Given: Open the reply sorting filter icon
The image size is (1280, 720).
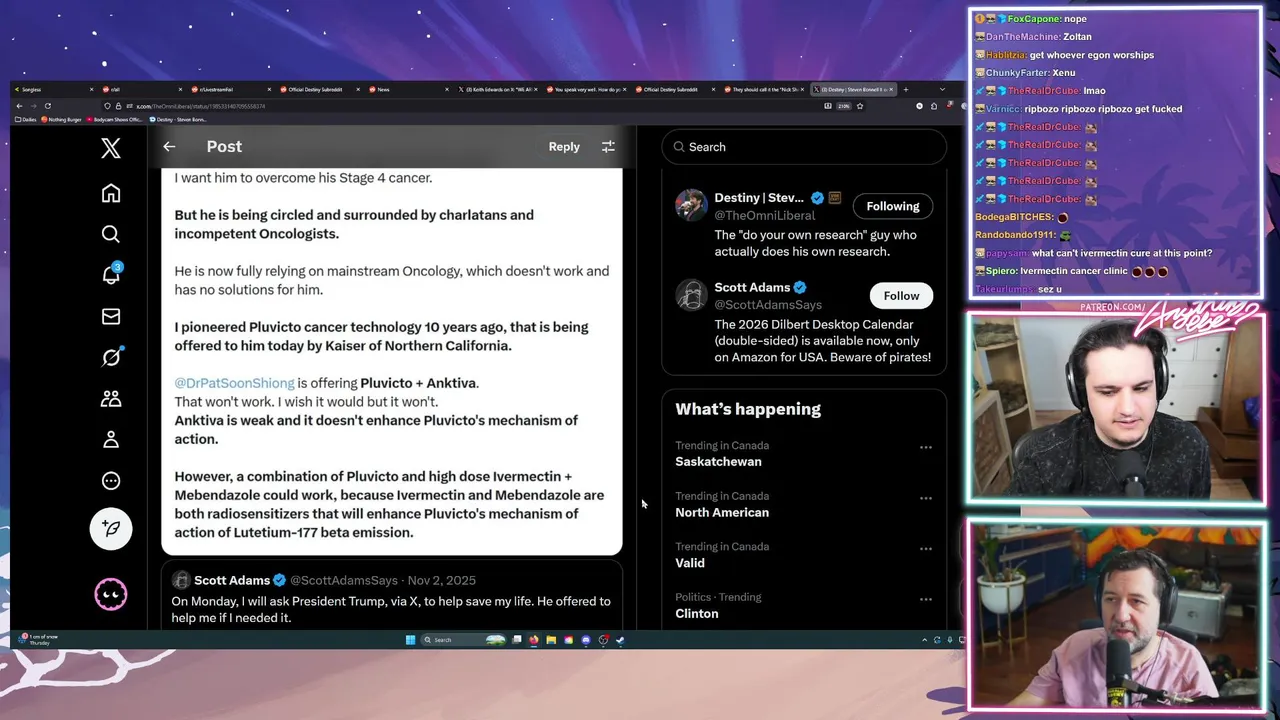Looking at the screenshot, I should pyautogui.click(x=608, y=146).
